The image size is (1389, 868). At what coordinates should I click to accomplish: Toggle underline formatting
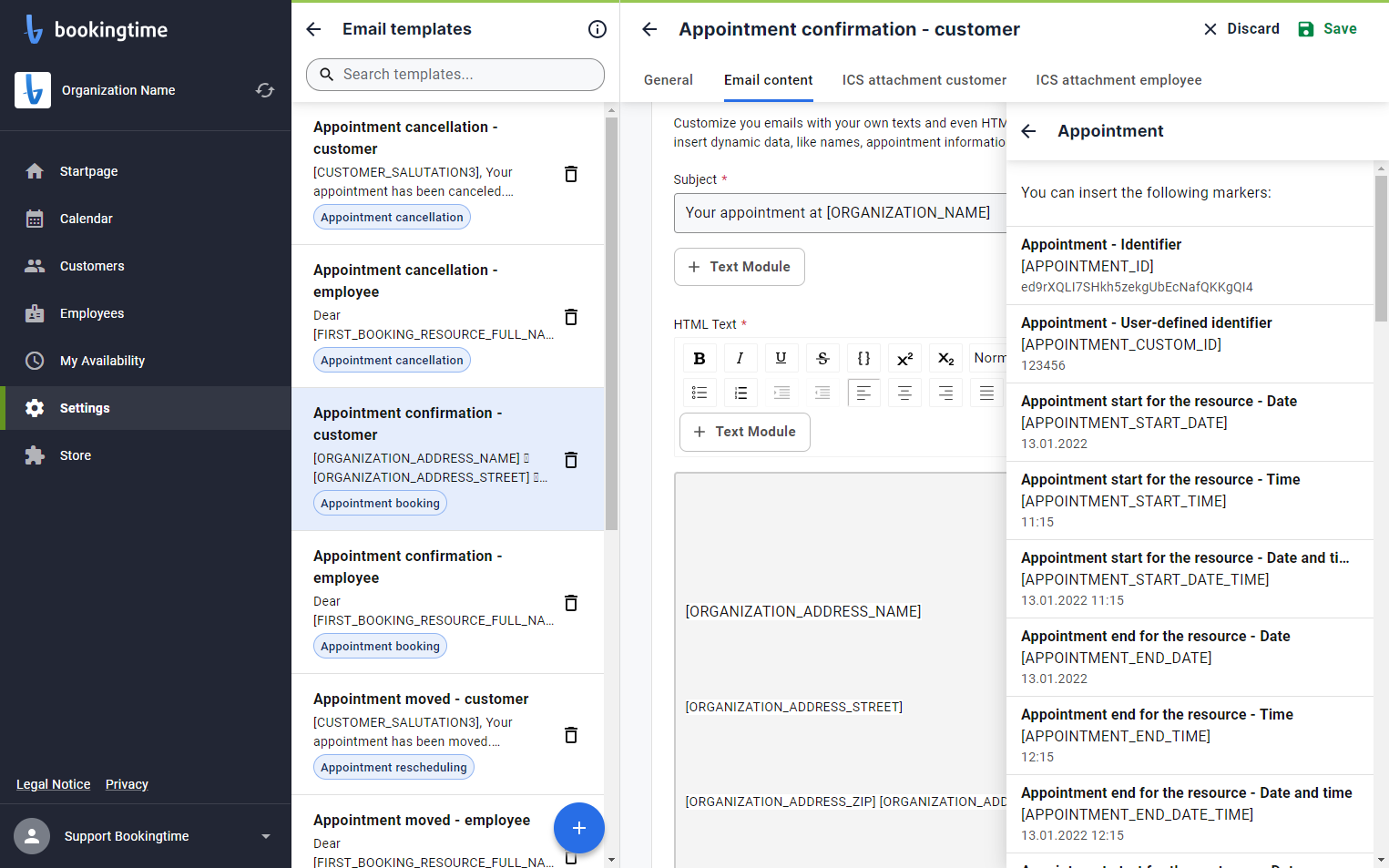781,358
